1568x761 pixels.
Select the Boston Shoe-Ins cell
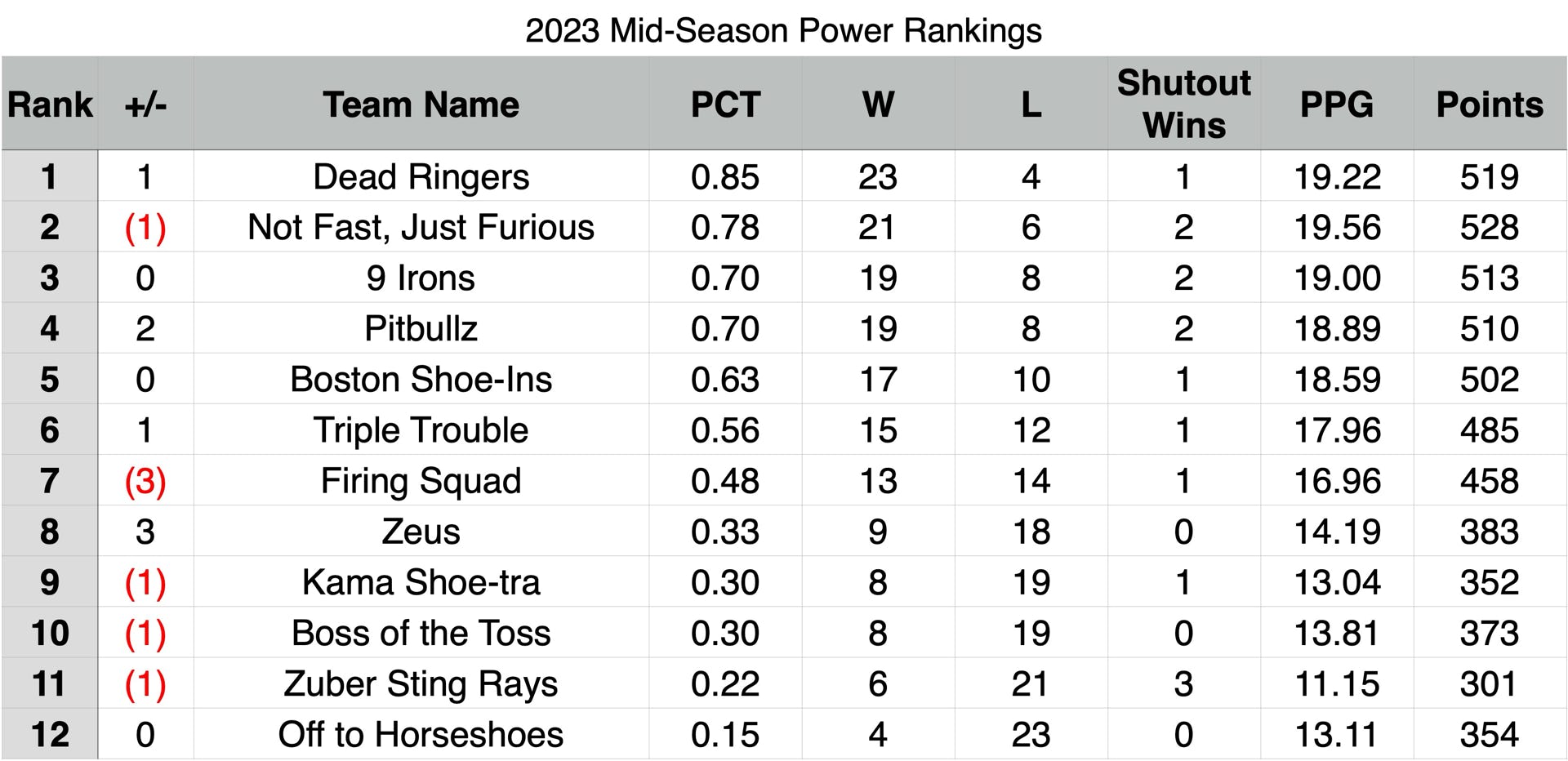421,379
